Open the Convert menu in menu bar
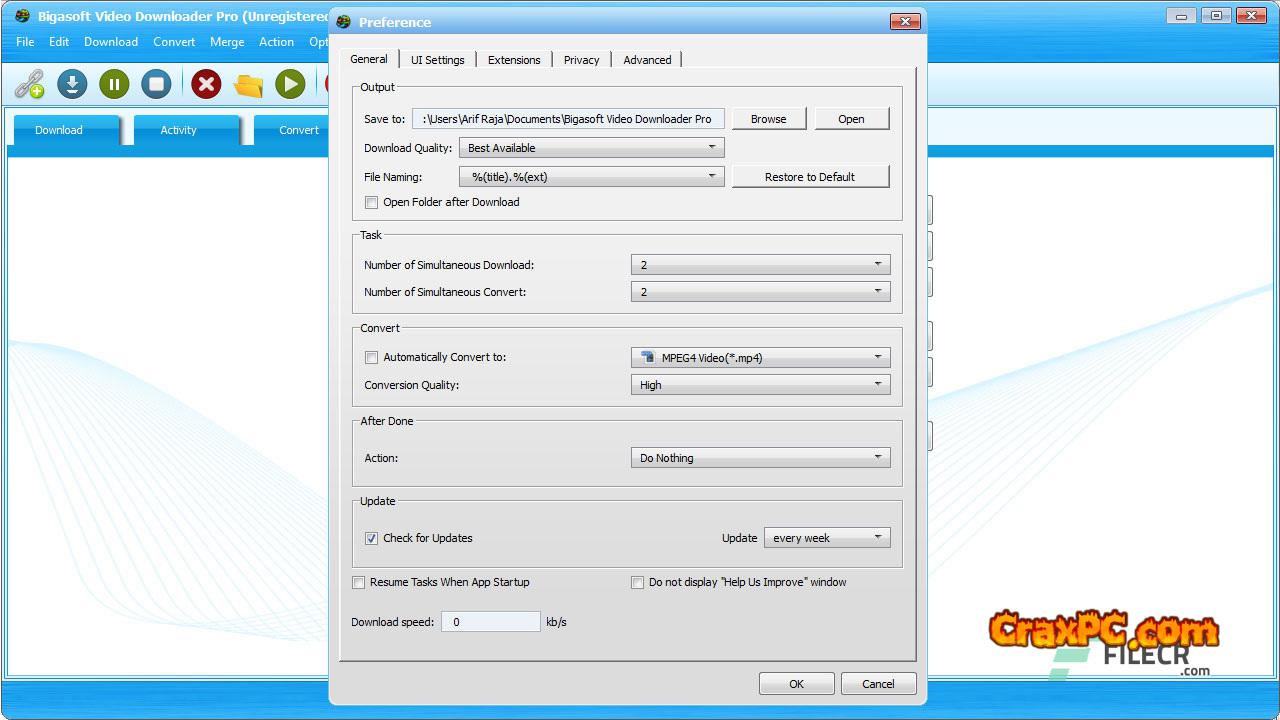The height and width of the screenshot is (720, 1280). click(174, 42)
